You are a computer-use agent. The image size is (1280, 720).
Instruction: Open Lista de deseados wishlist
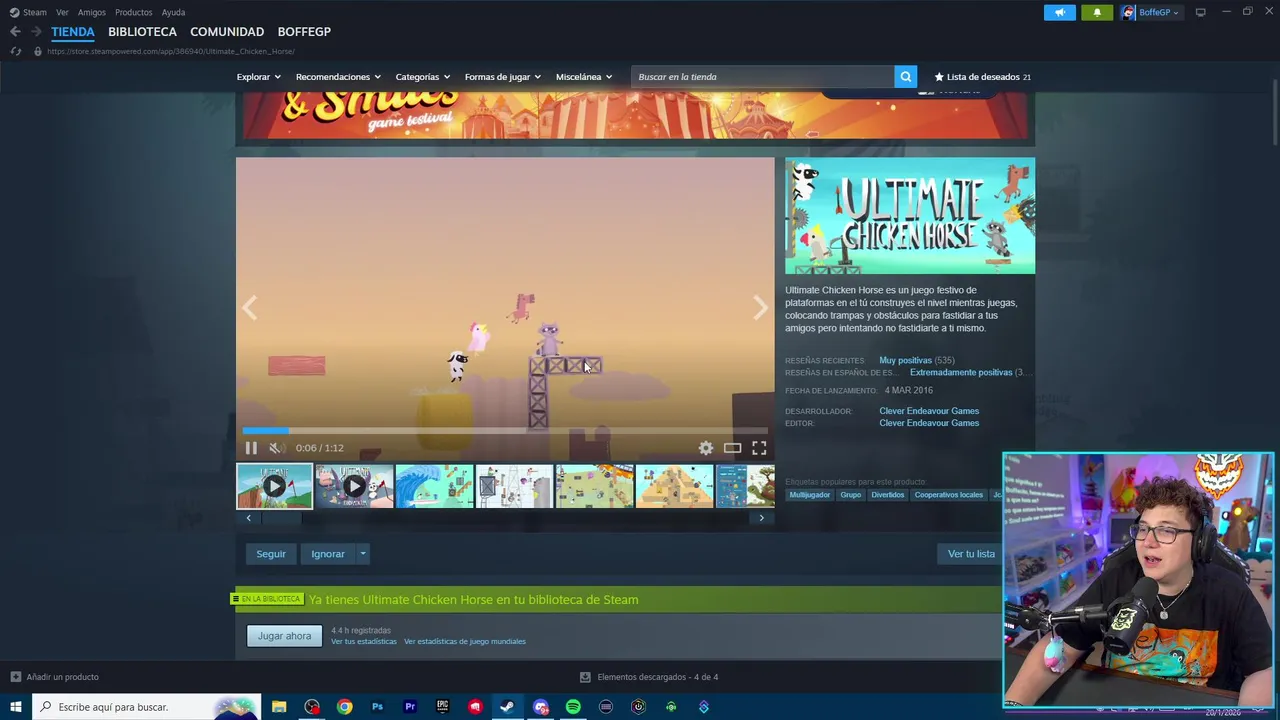982,77
